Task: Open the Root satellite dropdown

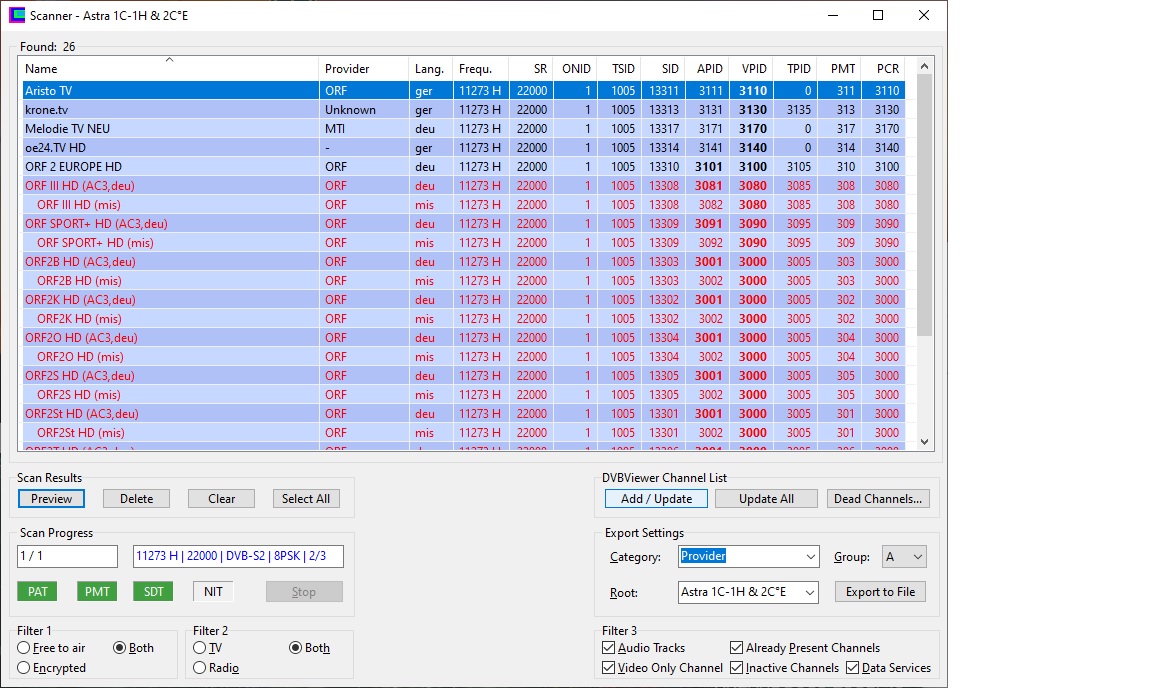Action: [x=748, y=592]
